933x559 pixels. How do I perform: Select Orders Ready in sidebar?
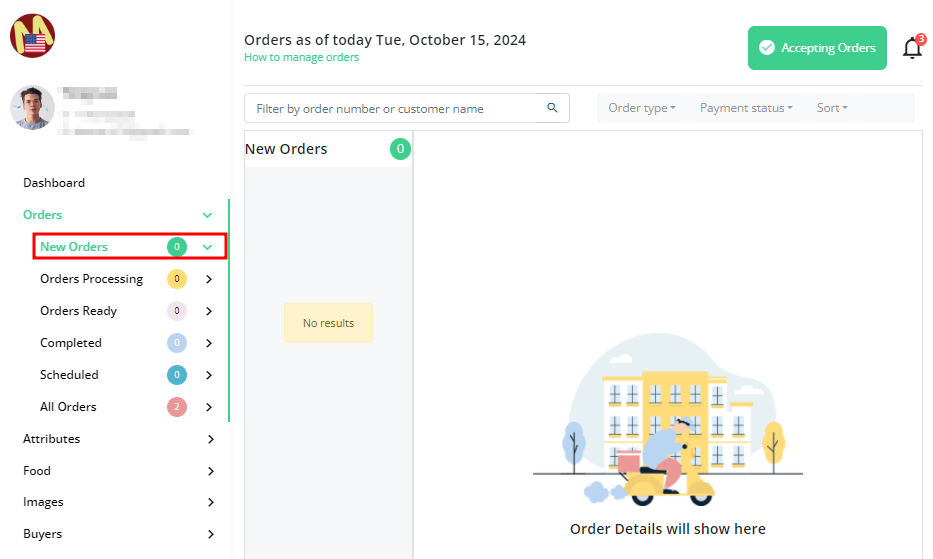79,311
